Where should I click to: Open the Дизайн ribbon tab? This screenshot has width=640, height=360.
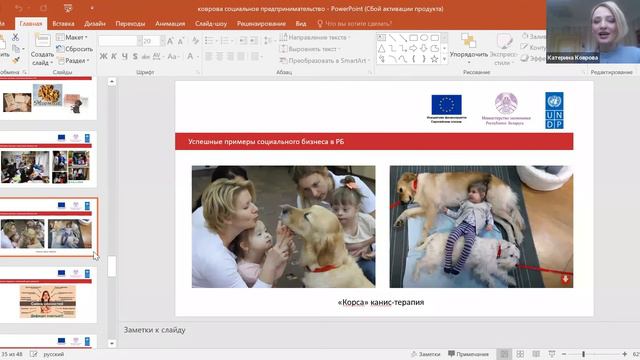pos(95,24)
